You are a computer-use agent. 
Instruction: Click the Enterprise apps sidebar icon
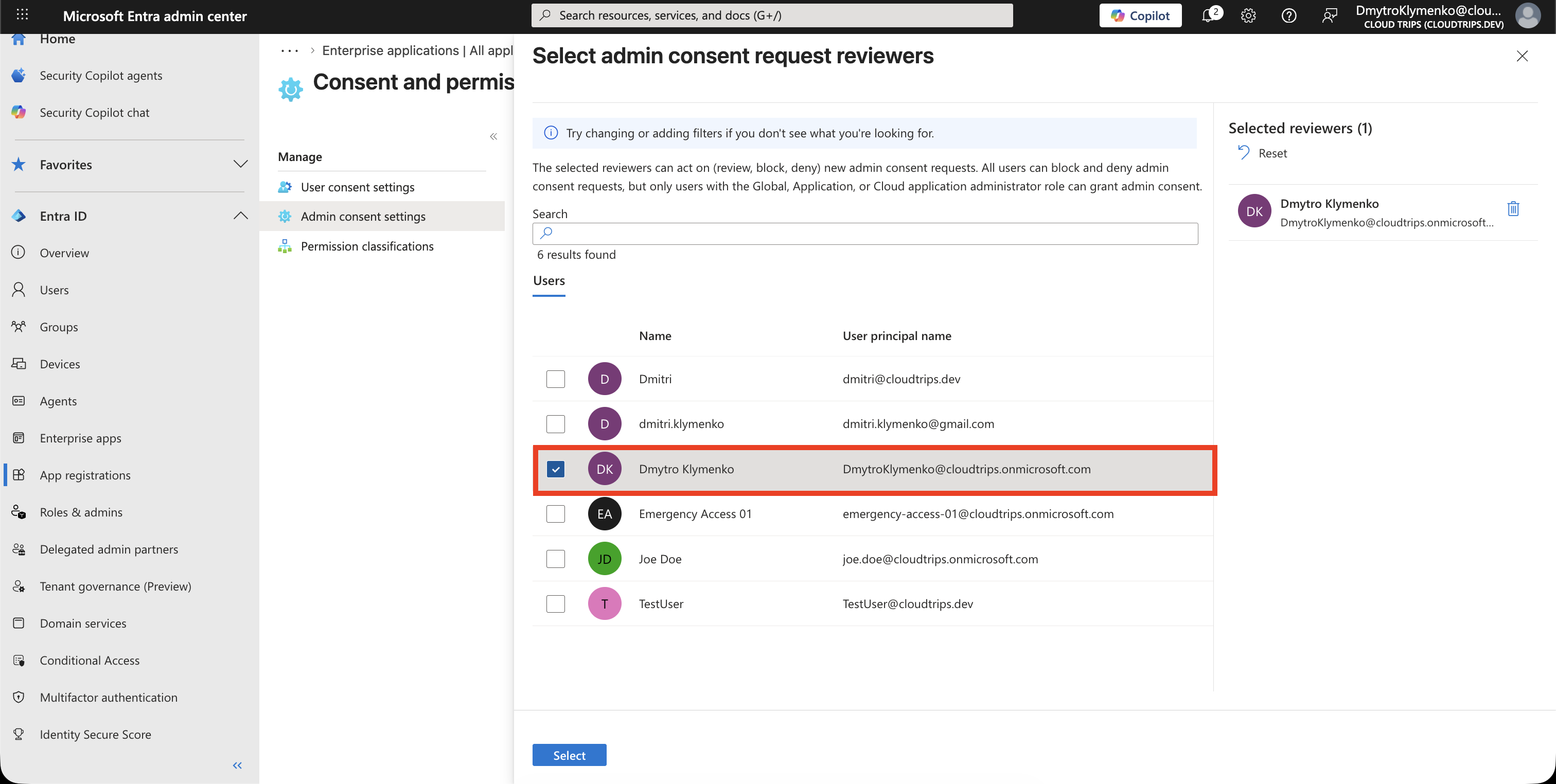(19, 438)
